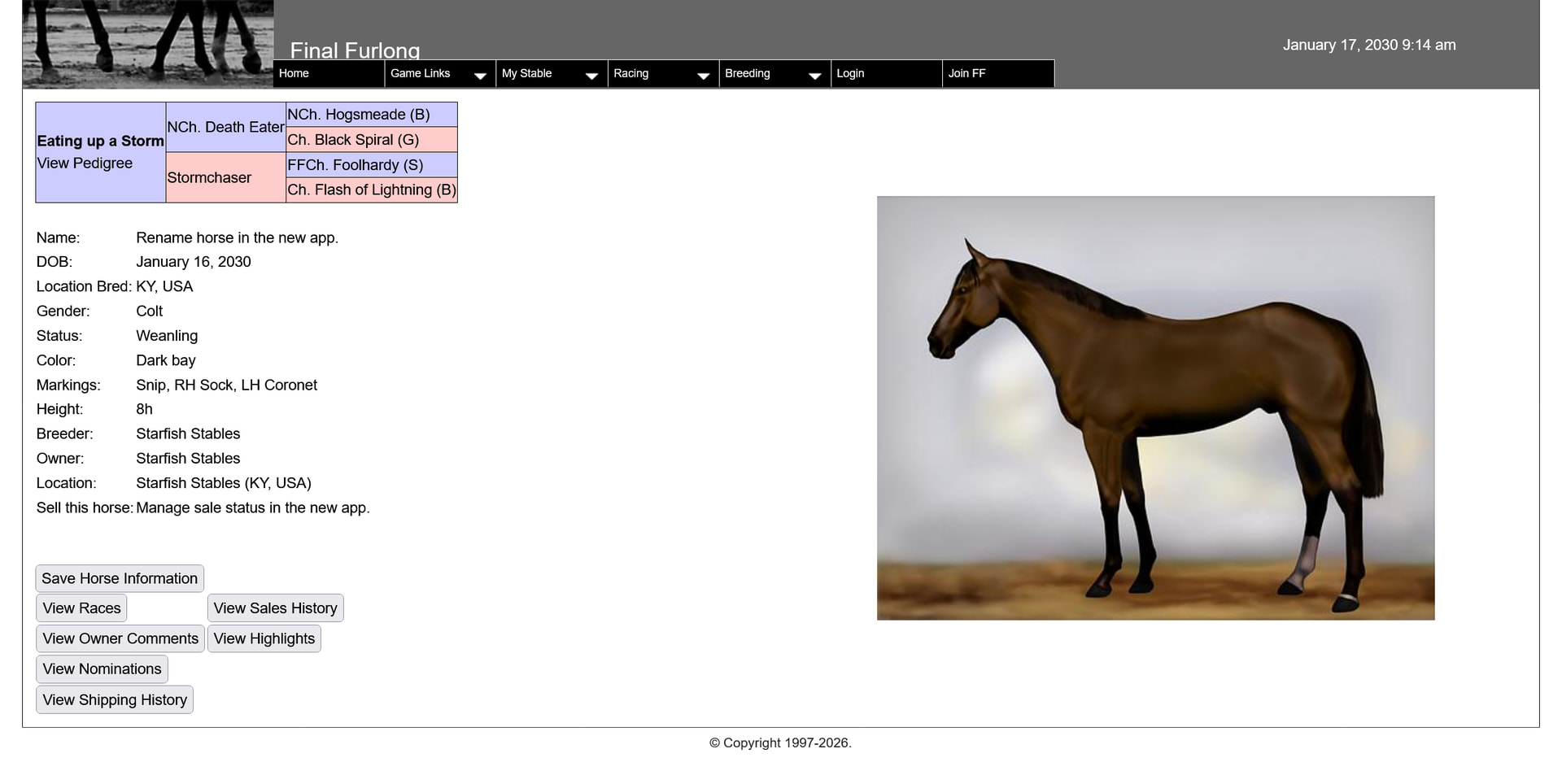1562x784 pixels.
Task: Expand the Game Links dropdown arrow
Action: 480,75
